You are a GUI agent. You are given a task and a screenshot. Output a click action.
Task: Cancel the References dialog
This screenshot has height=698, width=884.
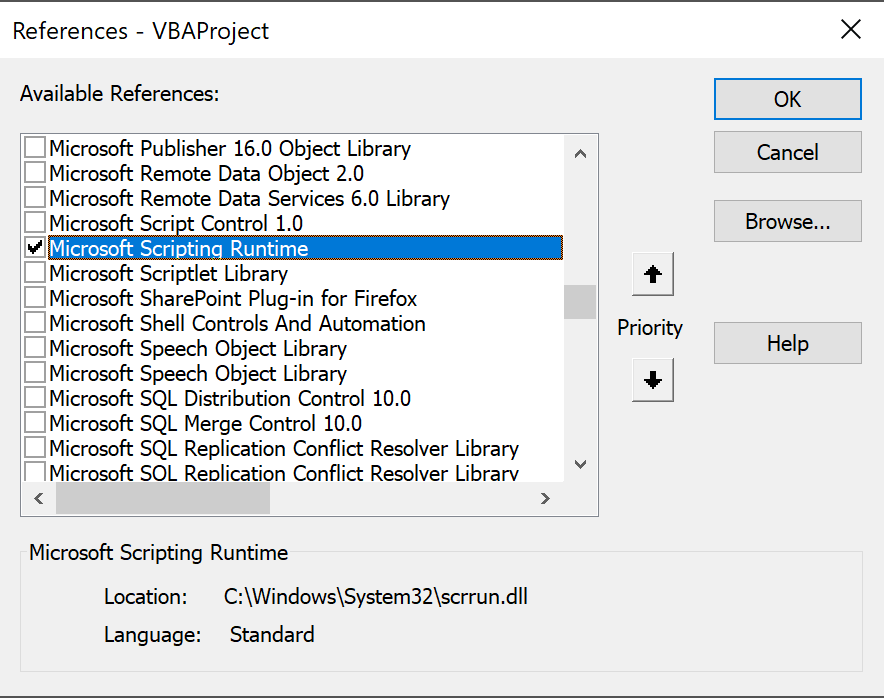coord(787,152)
